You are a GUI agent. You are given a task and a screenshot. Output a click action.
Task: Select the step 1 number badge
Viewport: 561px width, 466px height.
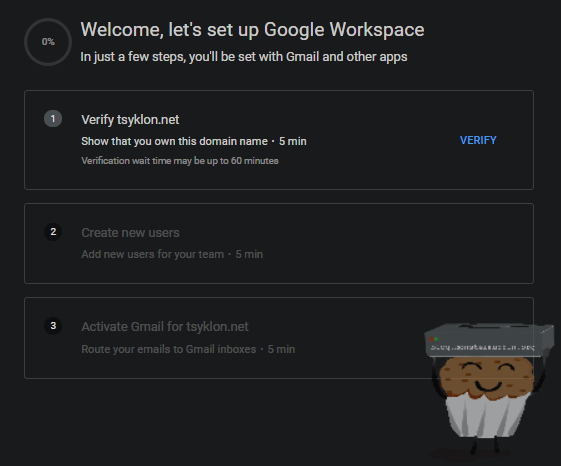click(x=53, y=118)
